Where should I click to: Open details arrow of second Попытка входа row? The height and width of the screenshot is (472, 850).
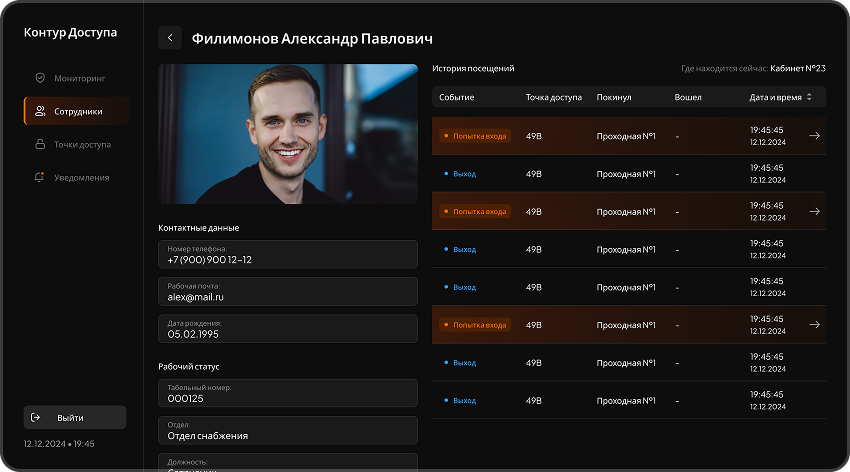tap(814, 212)
